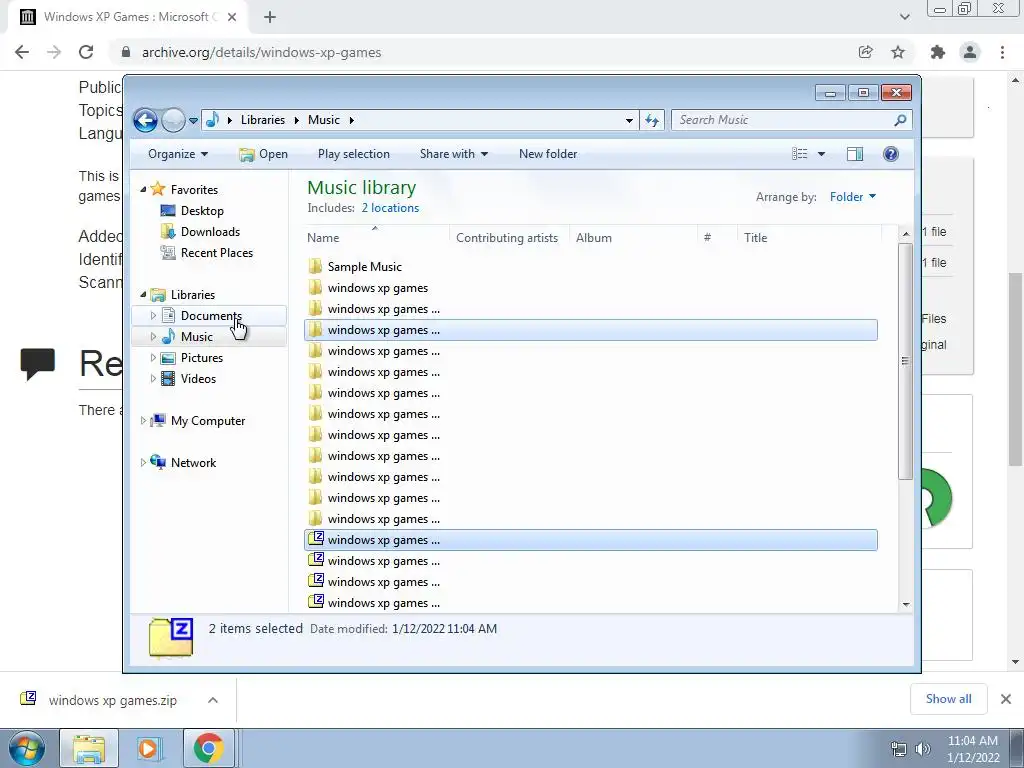Sort by the Title column header

point(756,238)
